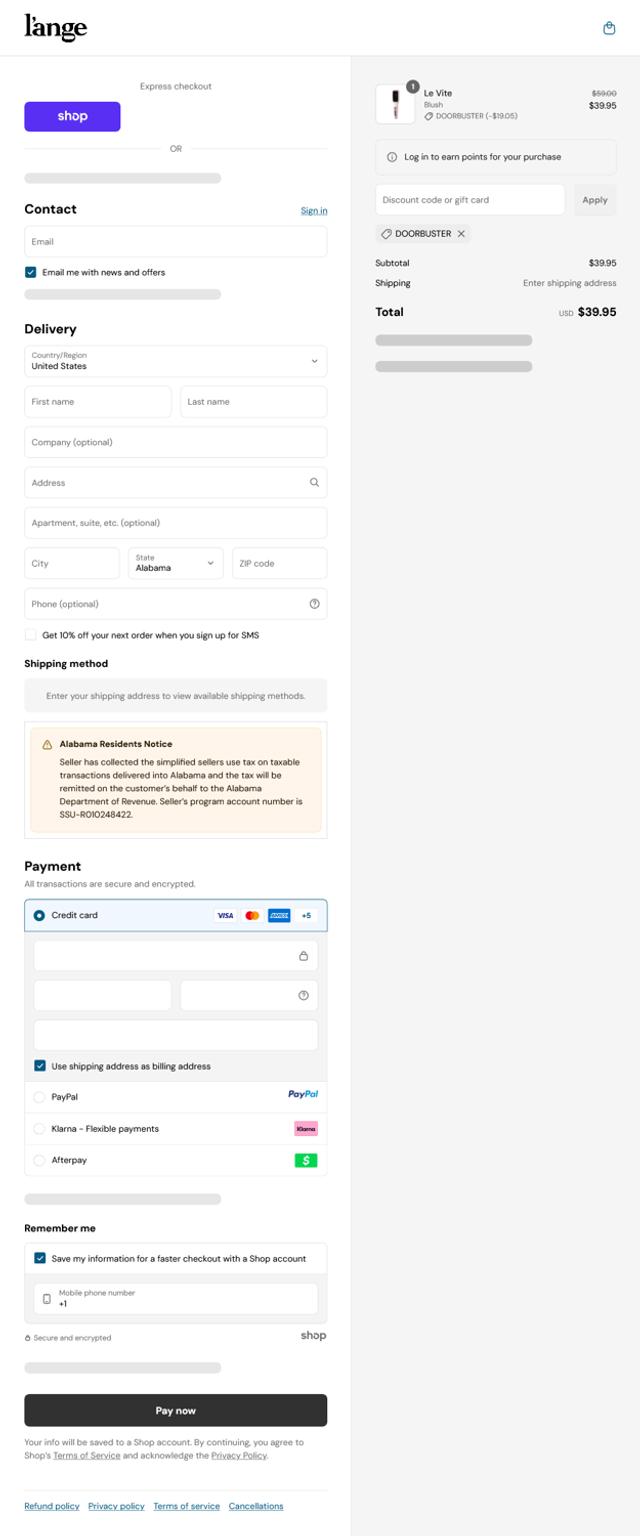
Task: Click the Mastercard icon
Action: 252,915
